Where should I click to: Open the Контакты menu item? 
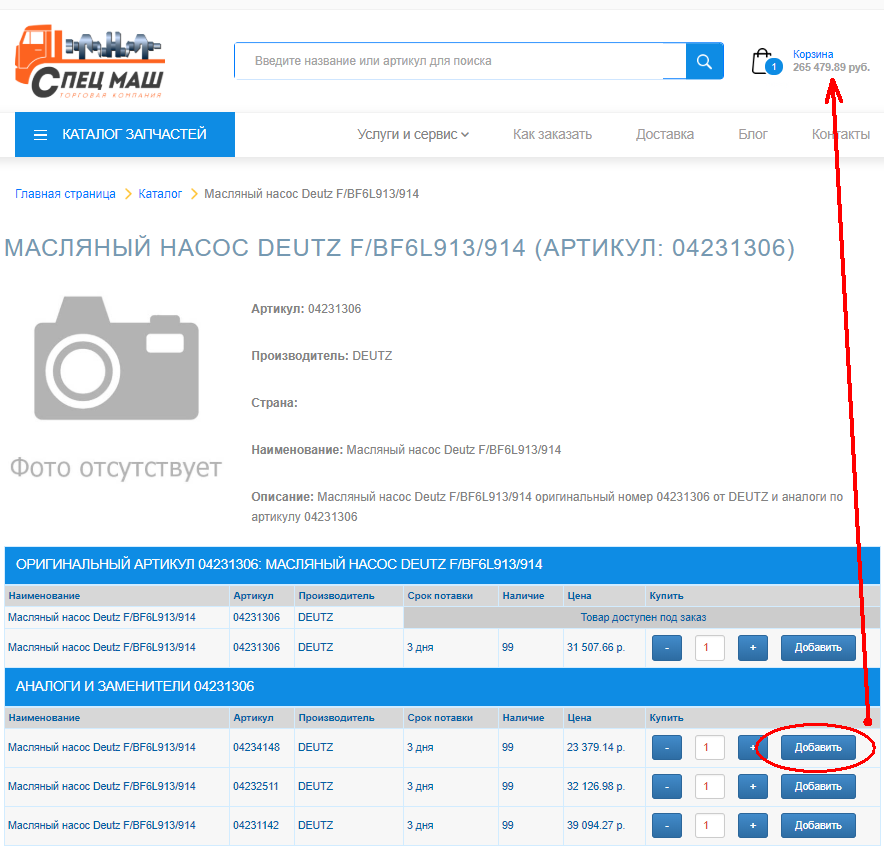(841, 134)
